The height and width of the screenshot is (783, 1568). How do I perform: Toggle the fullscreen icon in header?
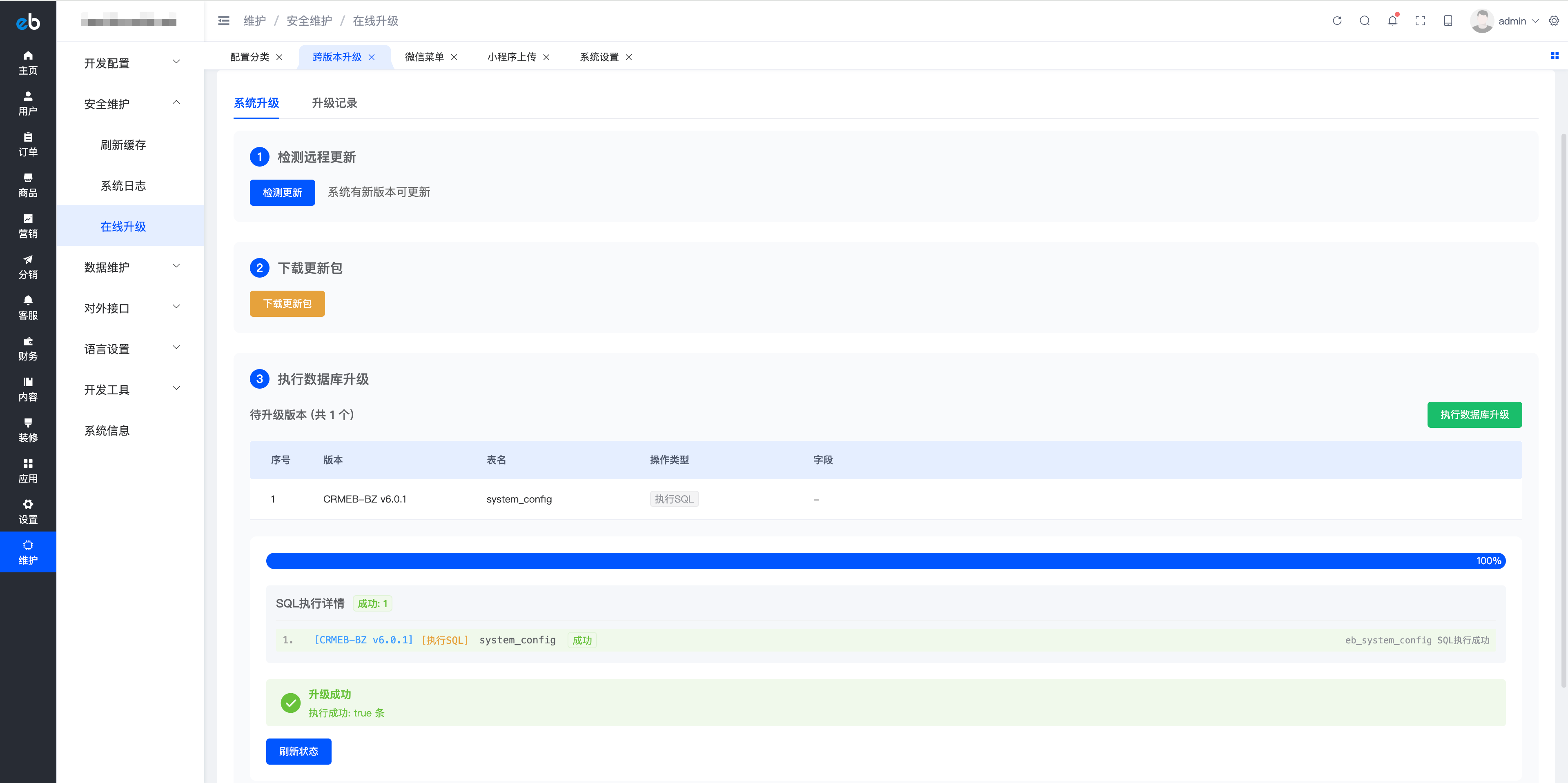(x=1420, y=21)
